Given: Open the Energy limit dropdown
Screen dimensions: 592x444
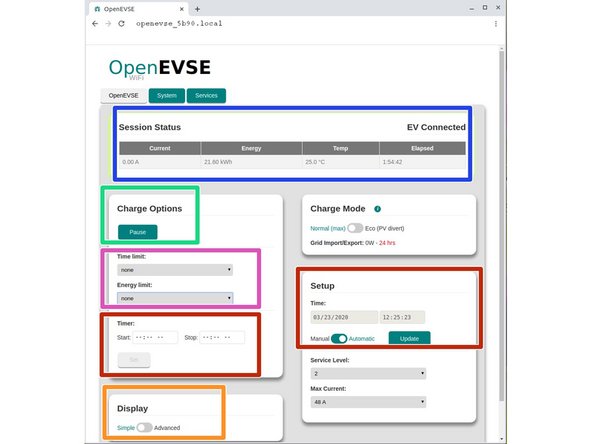Looking at the screenshot, I should click(x=175, y=298).
